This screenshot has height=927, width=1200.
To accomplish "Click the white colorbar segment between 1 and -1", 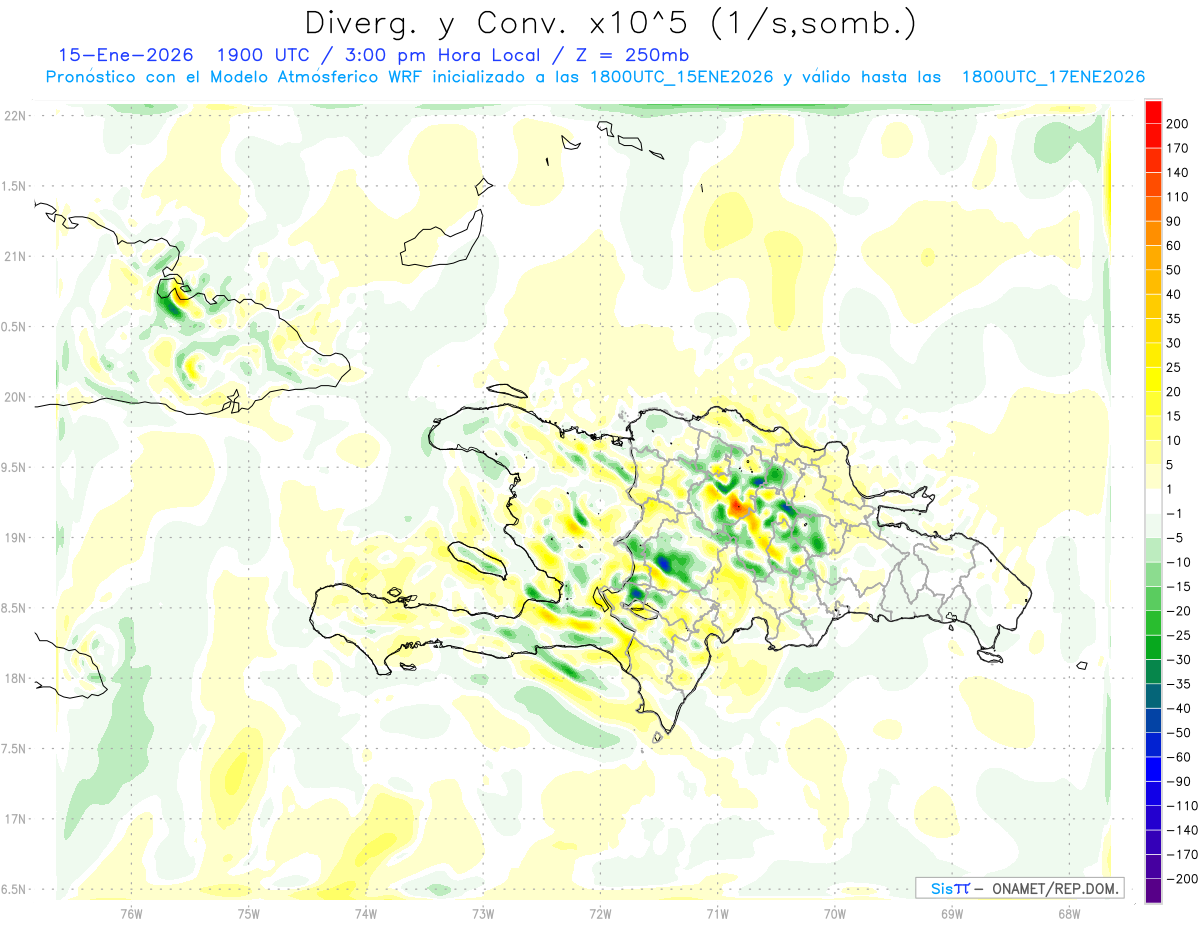I will pyautogui.click(x=1153, y=501).
